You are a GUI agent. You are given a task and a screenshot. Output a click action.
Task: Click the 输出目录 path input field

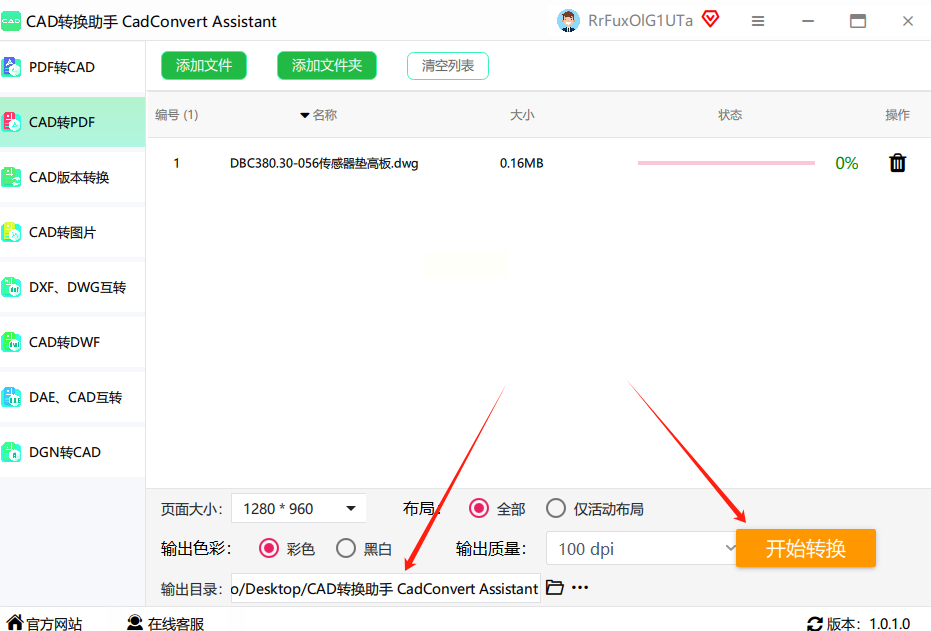385,588
